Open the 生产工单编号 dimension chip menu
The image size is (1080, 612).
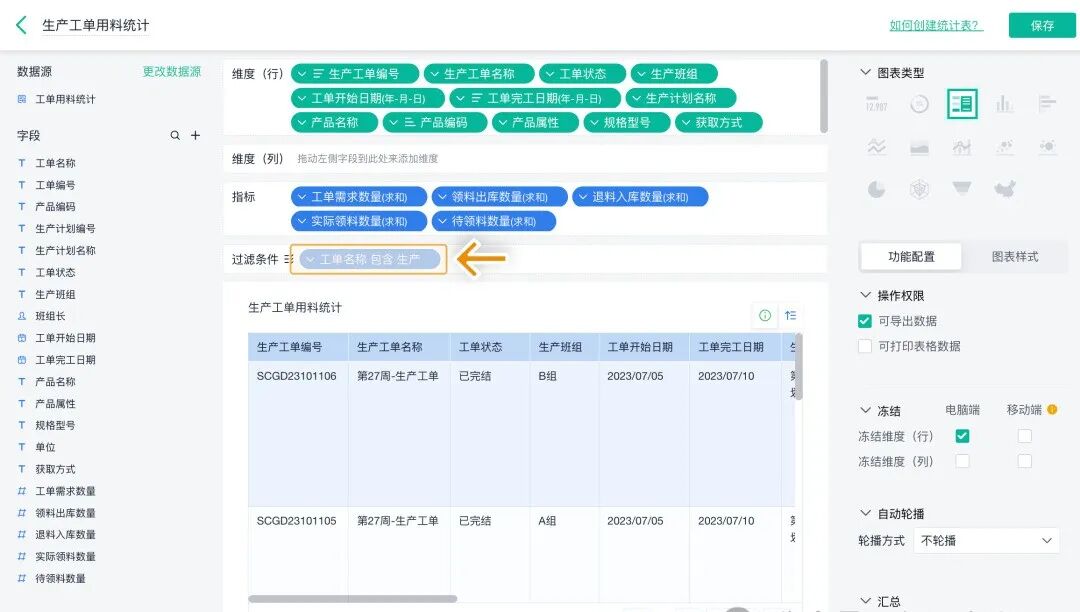click(x=302, y=74)
